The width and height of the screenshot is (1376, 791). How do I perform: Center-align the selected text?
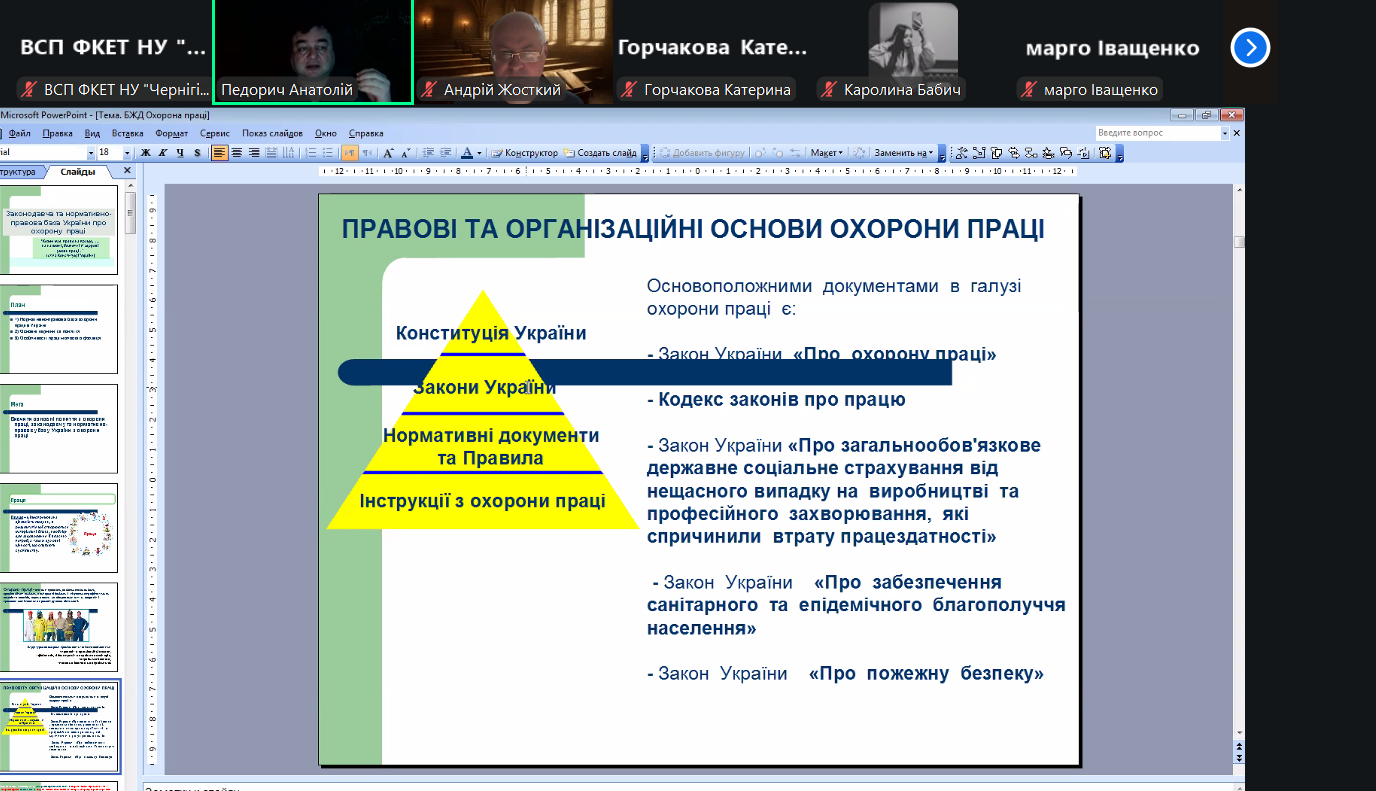click(x=237, y=153)
